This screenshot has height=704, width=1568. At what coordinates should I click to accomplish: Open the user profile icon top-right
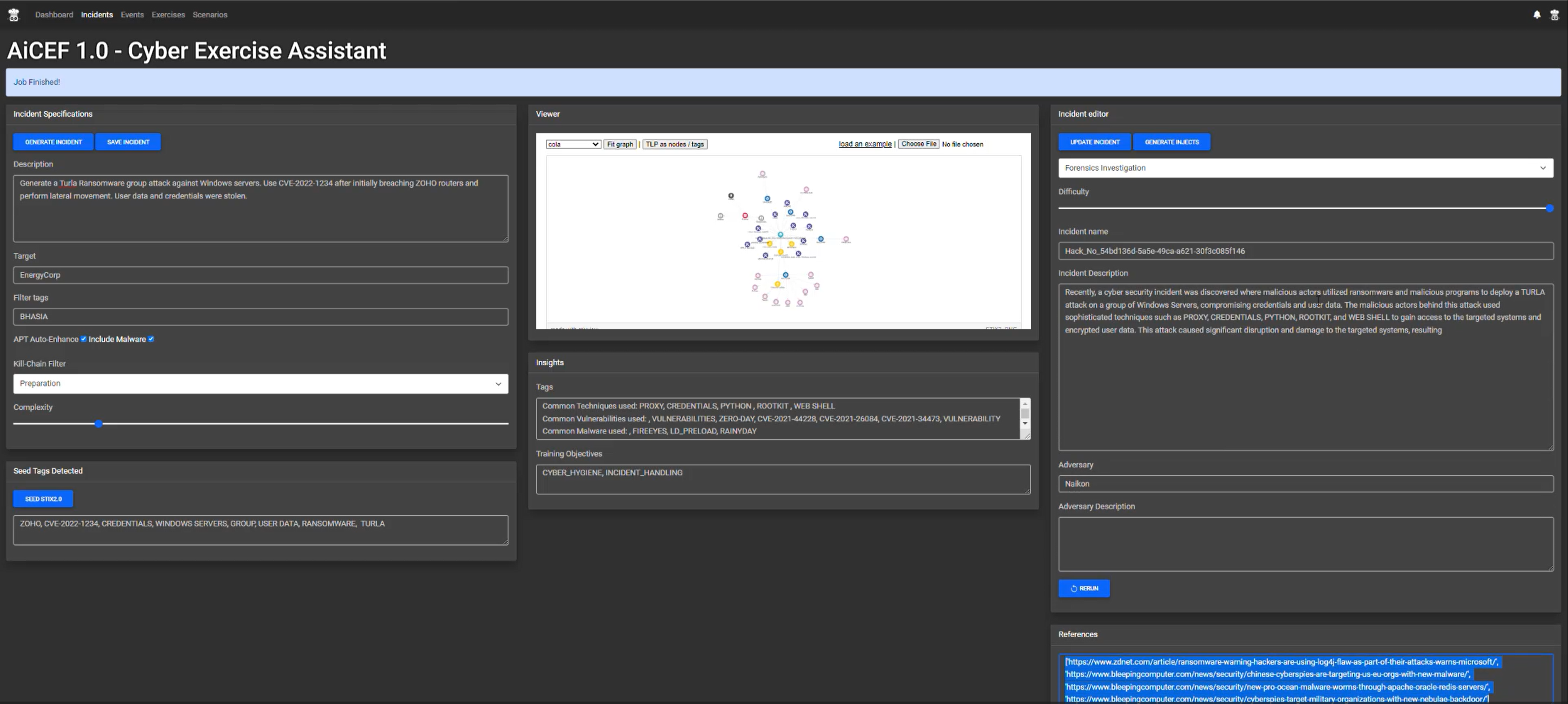1554,15
